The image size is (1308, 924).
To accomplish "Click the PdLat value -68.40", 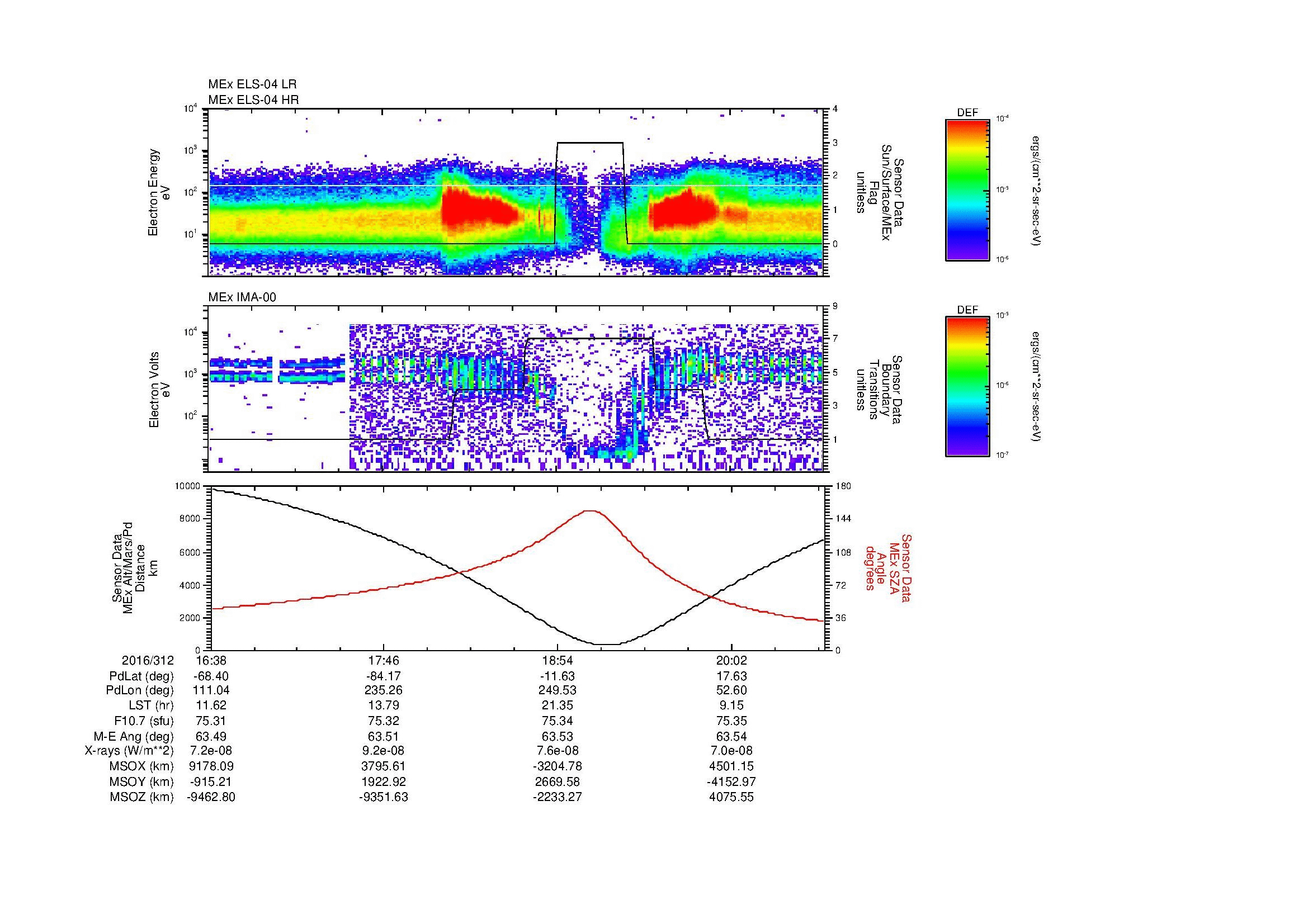I will pos(211,676).
